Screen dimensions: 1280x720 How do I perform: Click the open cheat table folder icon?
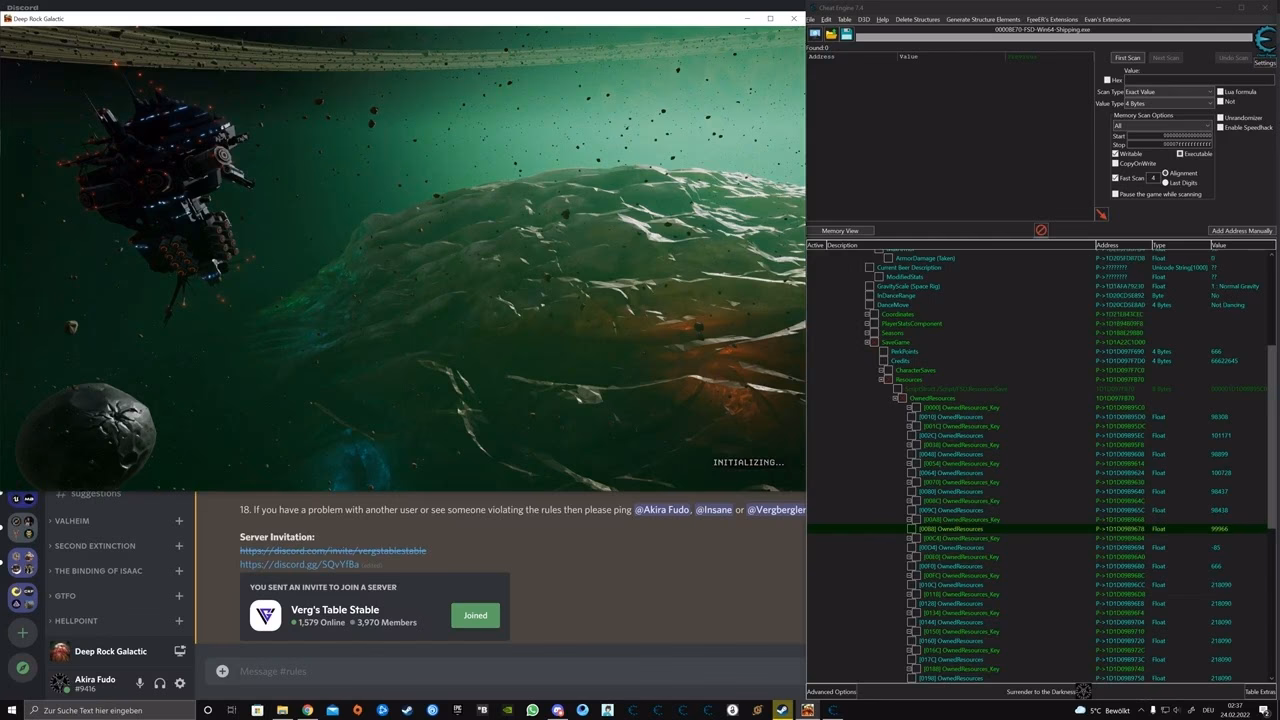click(x=831, y=34)
